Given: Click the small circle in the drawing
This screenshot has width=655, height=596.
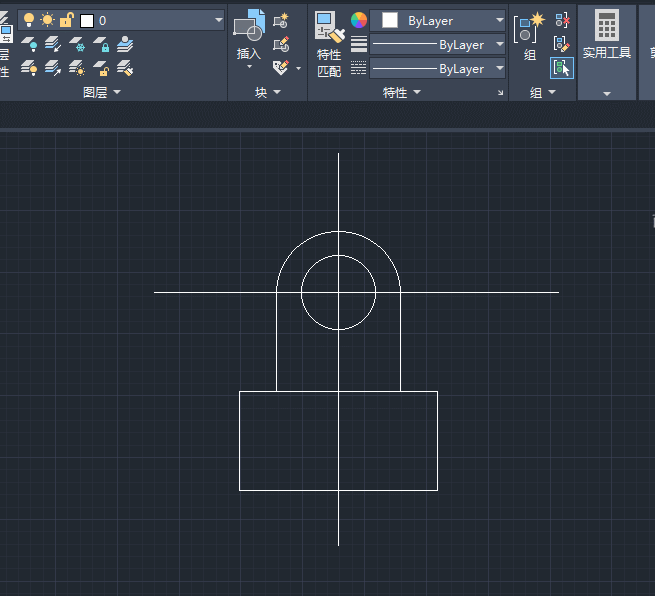Looking at the screenshot, I should point(365,267).
